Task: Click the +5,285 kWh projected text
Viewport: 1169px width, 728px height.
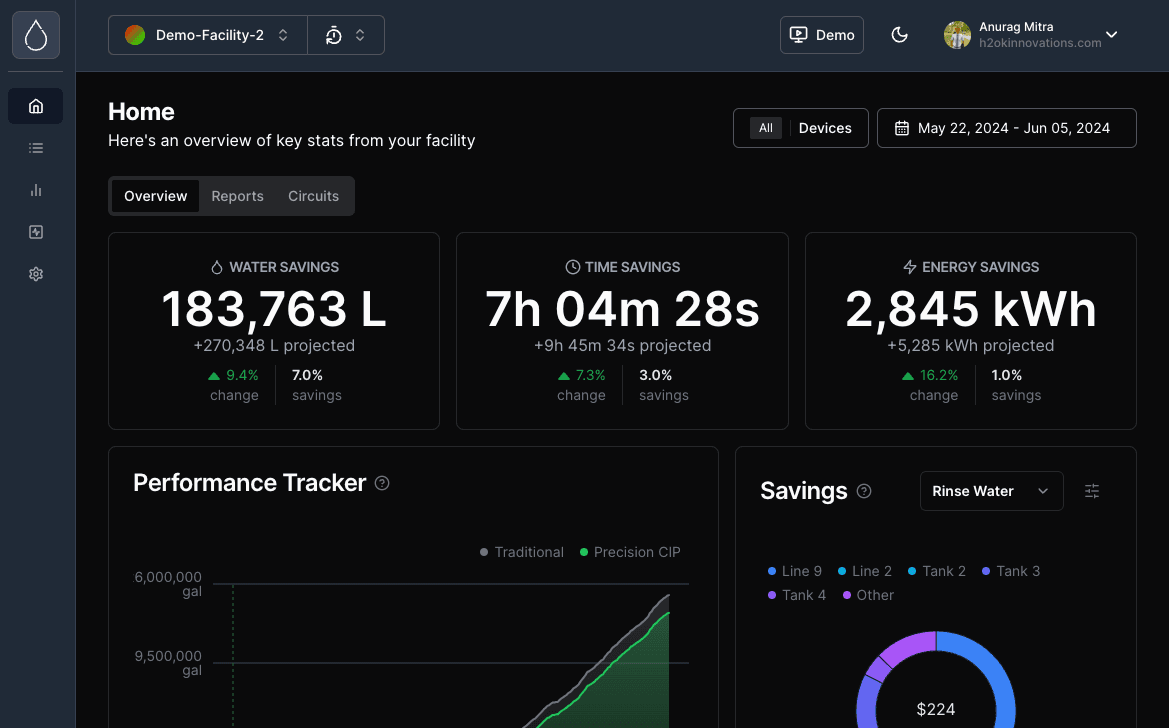Action: tap(971, 345)
